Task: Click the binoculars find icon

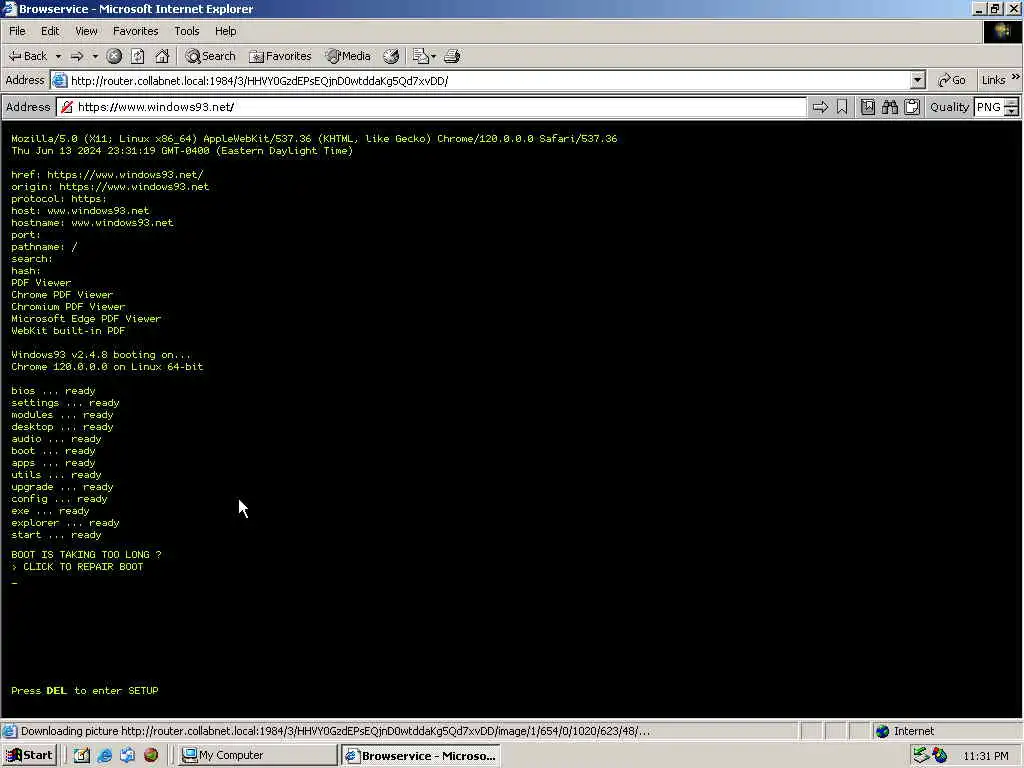Action: (x=889, y=107)
